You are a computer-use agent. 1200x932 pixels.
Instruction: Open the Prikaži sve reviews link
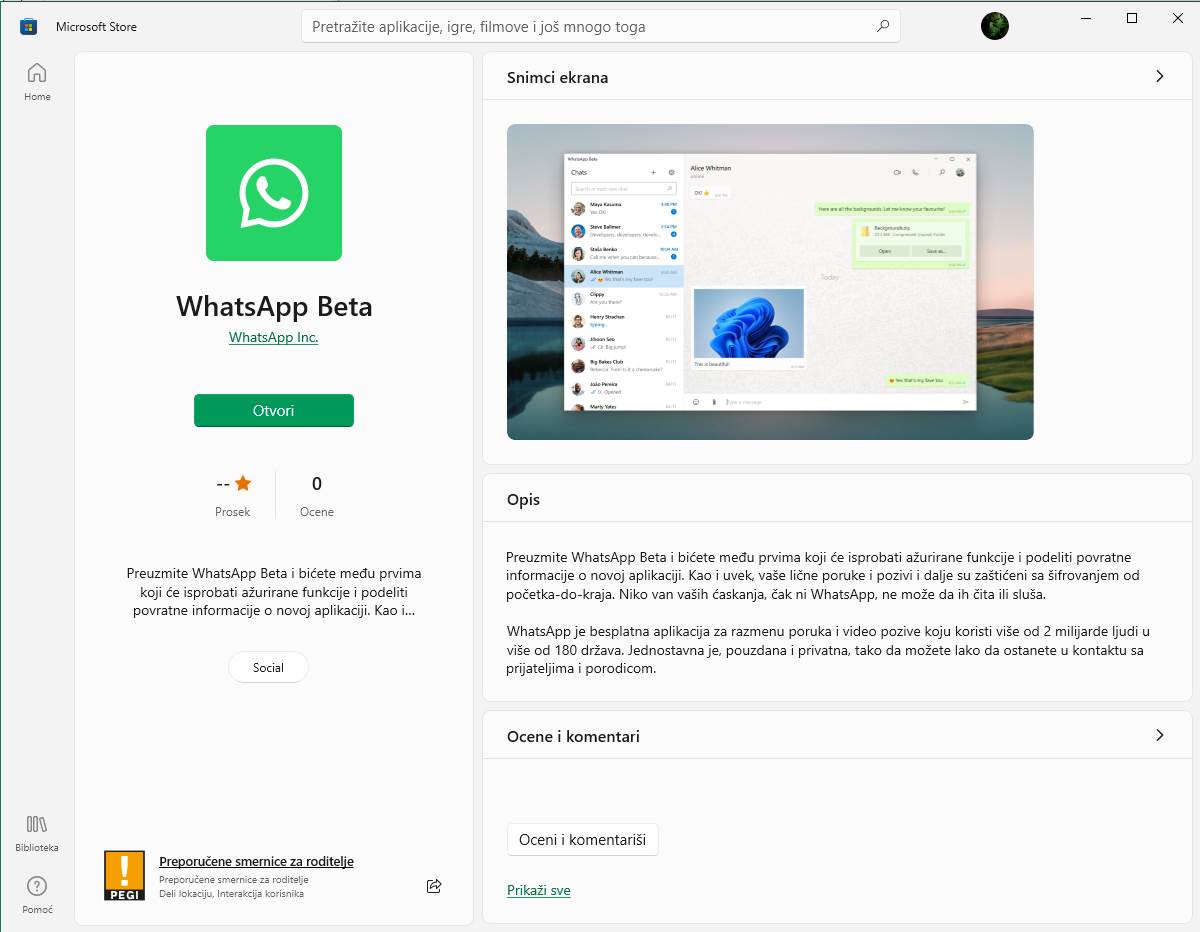(x=538, y=890)
